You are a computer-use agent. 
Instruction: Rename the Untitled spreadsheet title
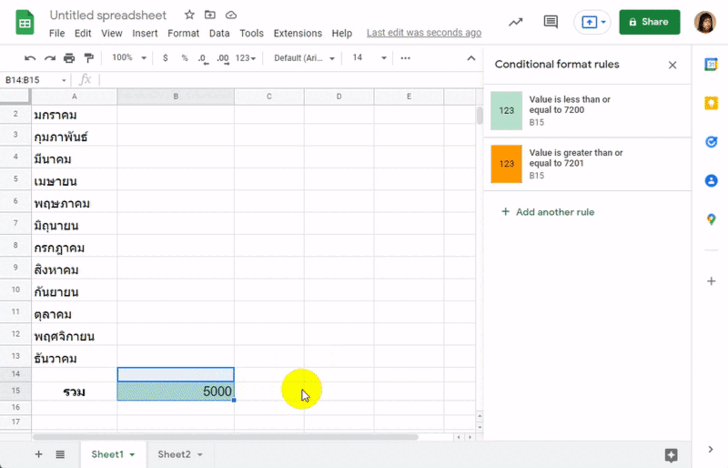click(108, 15)
